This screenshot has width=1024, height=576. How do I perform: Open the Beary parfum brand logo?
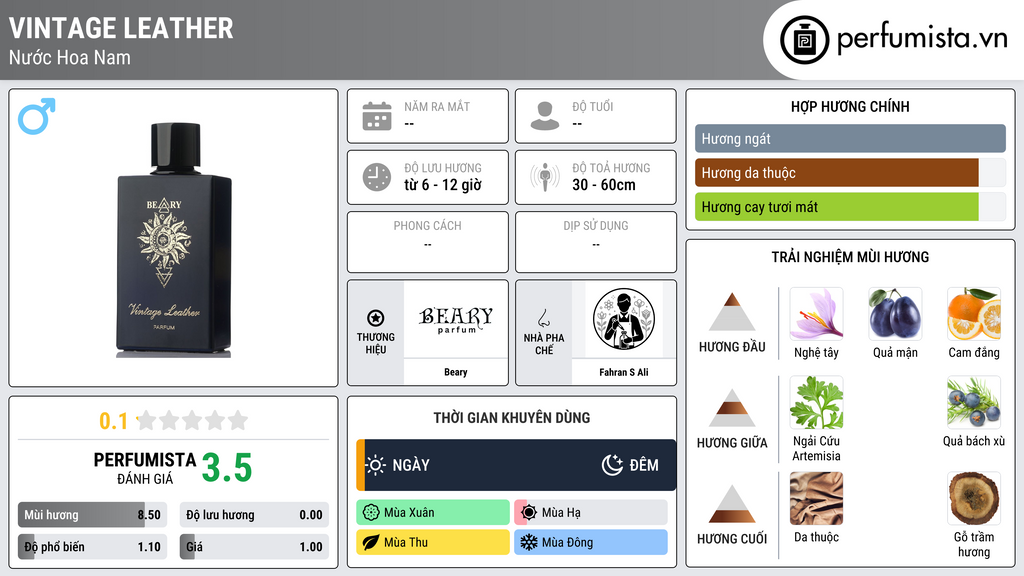click(456, 319)
